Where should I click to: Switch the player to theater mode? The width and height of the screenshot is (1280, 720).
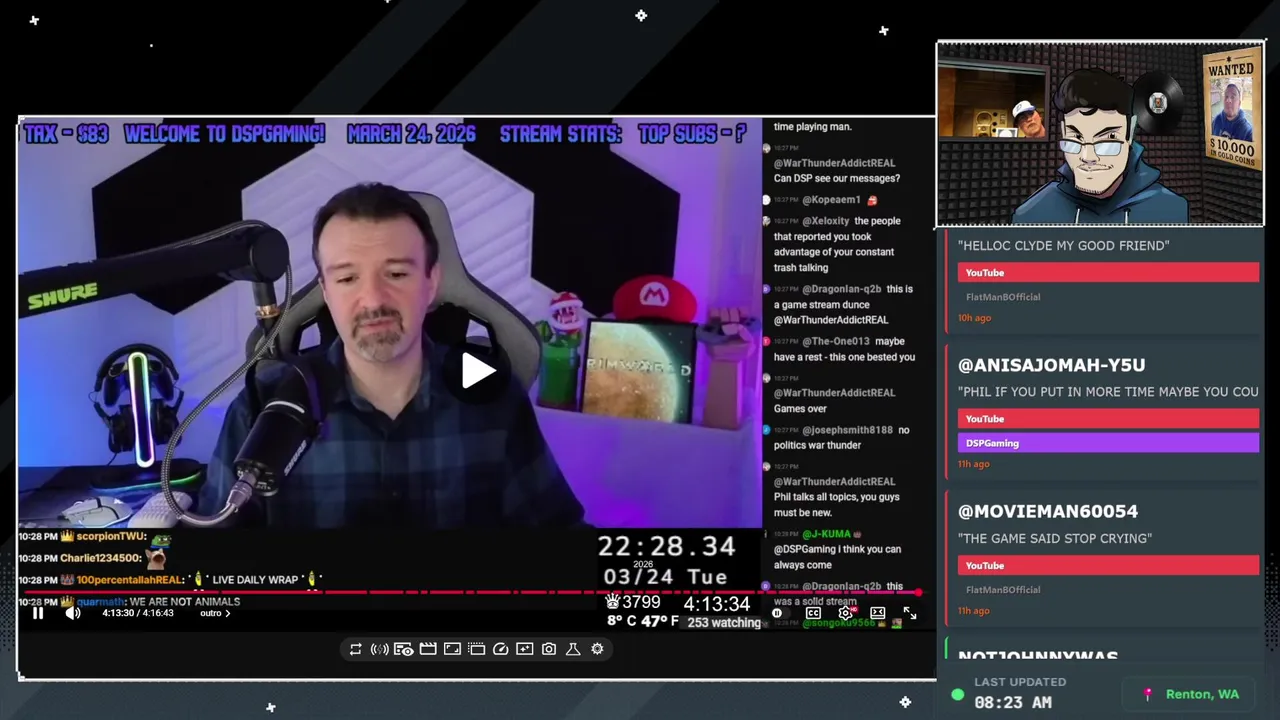coord(877,613)
